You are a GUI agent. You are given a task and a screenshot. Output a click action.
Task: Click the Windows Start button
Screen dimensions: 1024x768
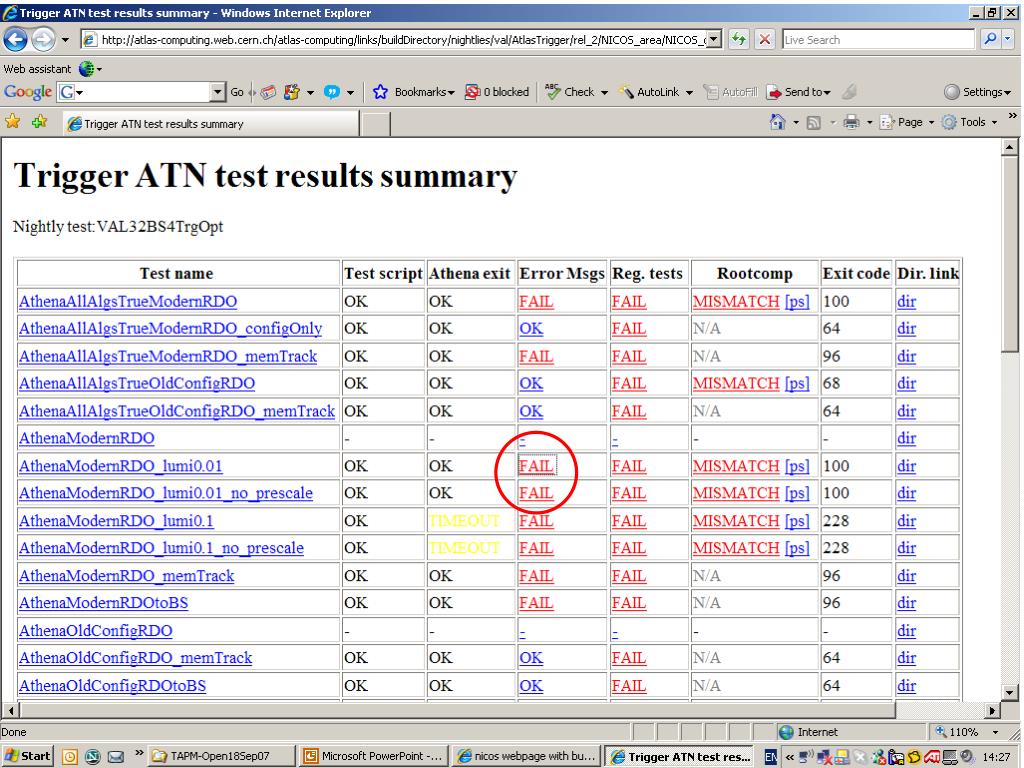point(27,756)
